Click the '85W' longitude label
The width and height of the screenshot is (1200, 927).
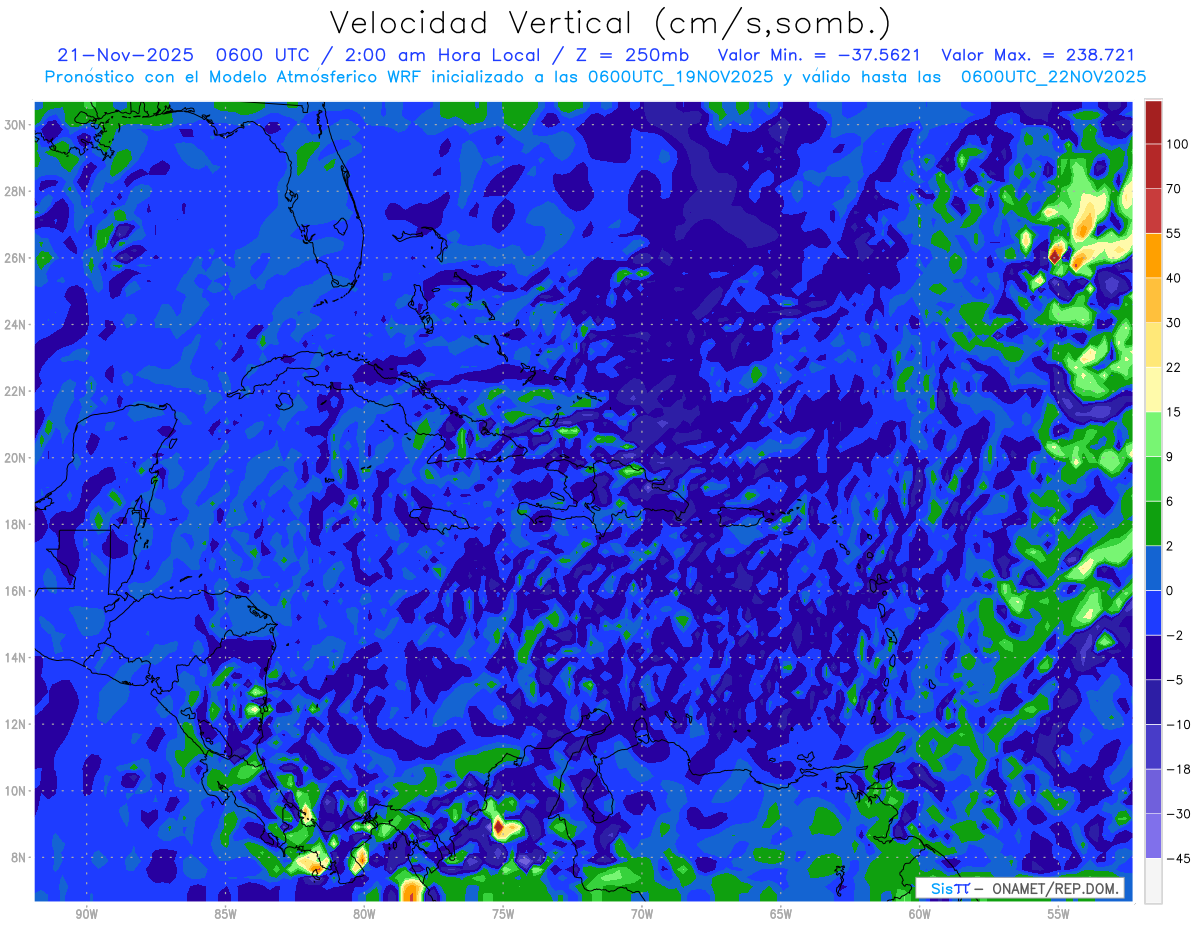tap(226, 915)
